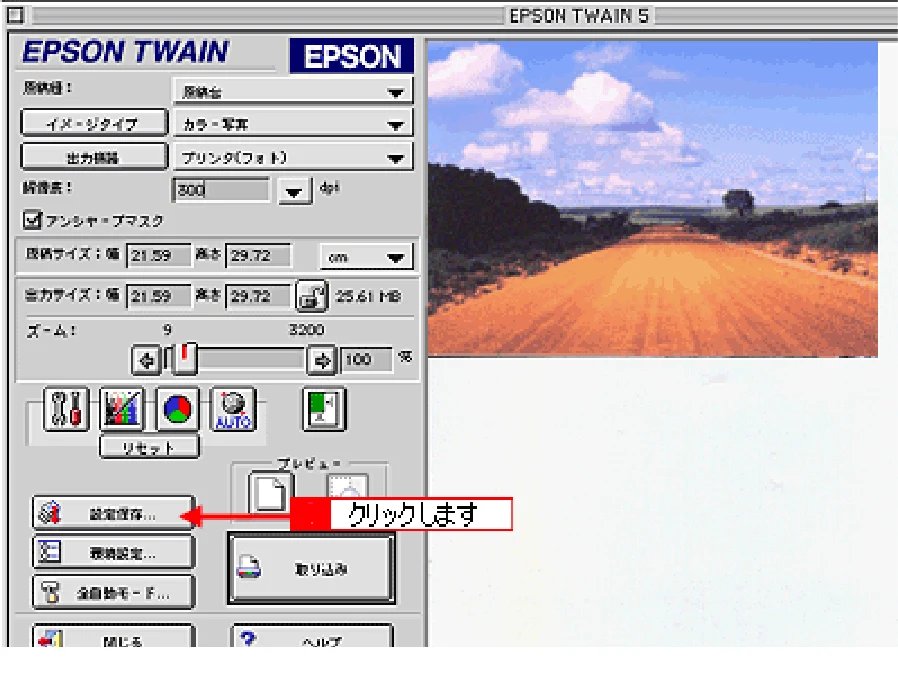Viewport: 898px width, 673px height.
Task: Click the window close box in title bar
Action: [x=15, y=15]
